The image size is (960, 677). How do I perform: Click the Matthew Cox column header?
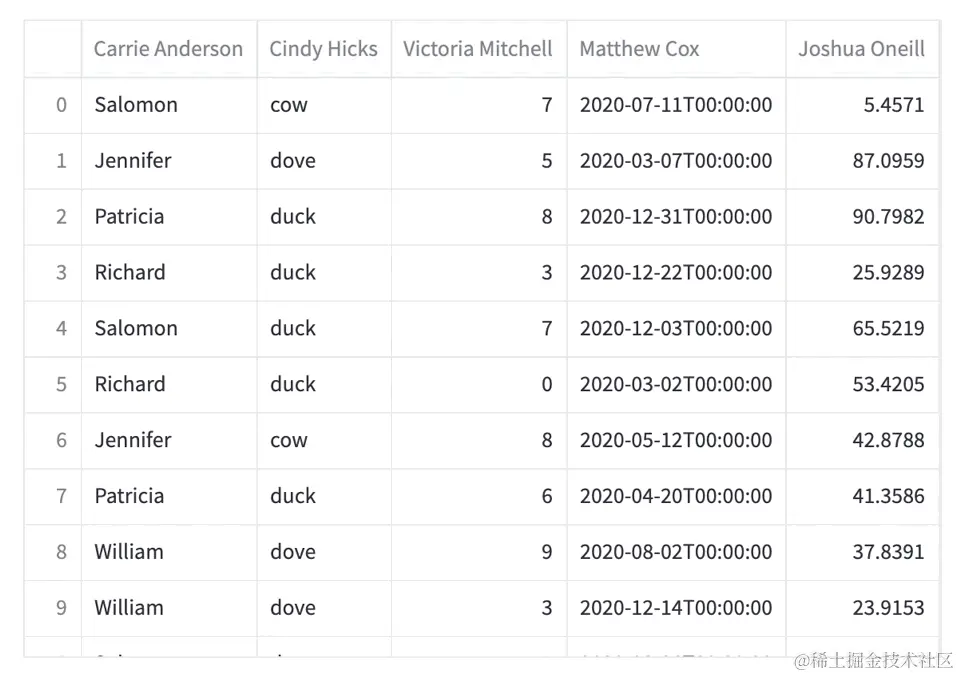[640, 49]
